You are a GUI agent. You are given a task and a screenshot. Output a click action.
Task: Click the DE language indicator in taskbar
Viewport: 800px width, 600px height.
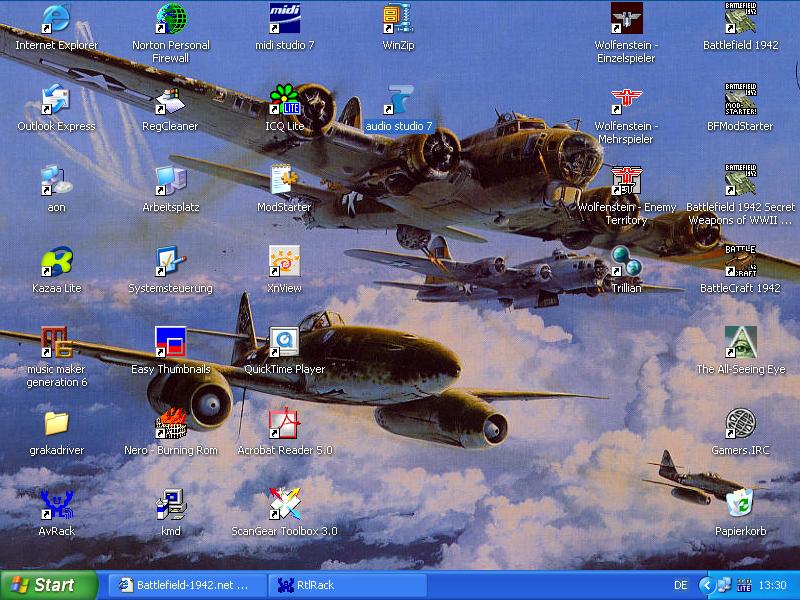click(x=681, y=585)
